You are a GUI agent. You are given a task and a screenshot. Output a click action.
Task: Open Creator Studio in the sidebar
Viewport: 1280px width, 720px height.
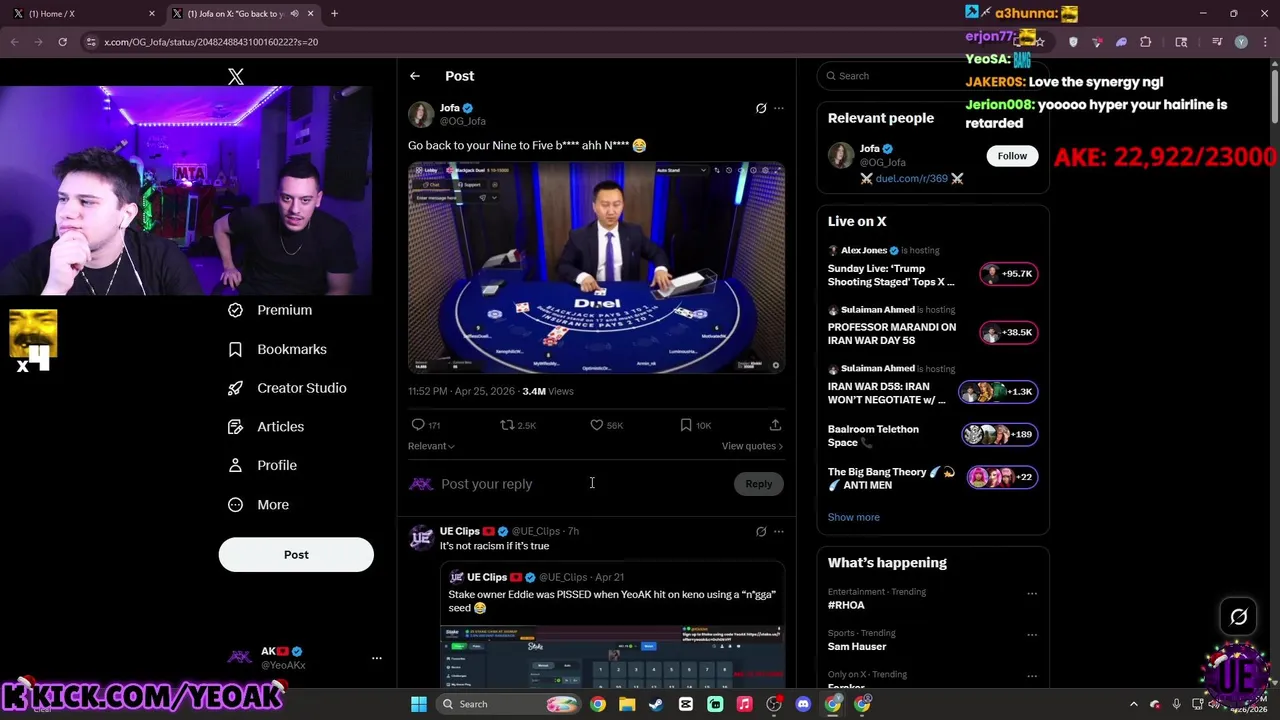tap(288, 388)
